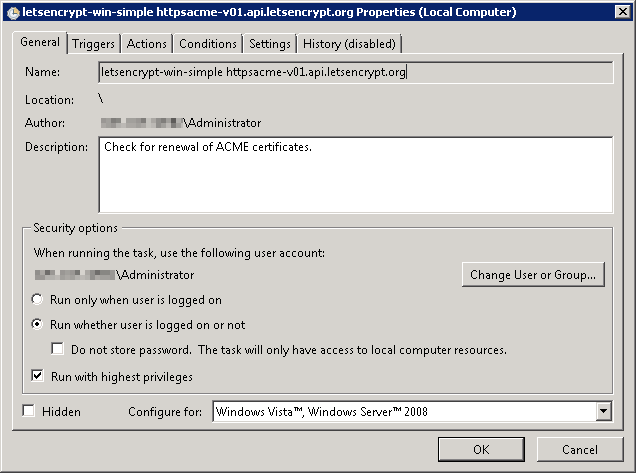Select the General tab
The width and height of the screenshot is (636, 473).
point(40,42)
